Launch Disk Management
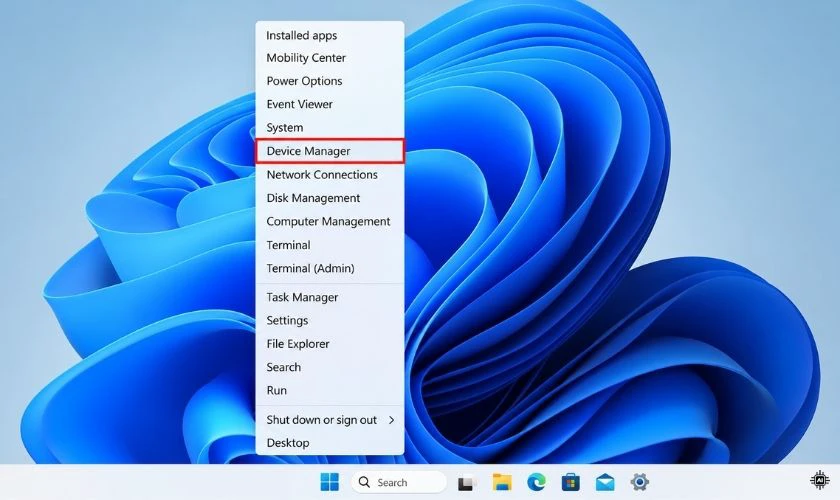The image size is (840, 500). (330, 198)
